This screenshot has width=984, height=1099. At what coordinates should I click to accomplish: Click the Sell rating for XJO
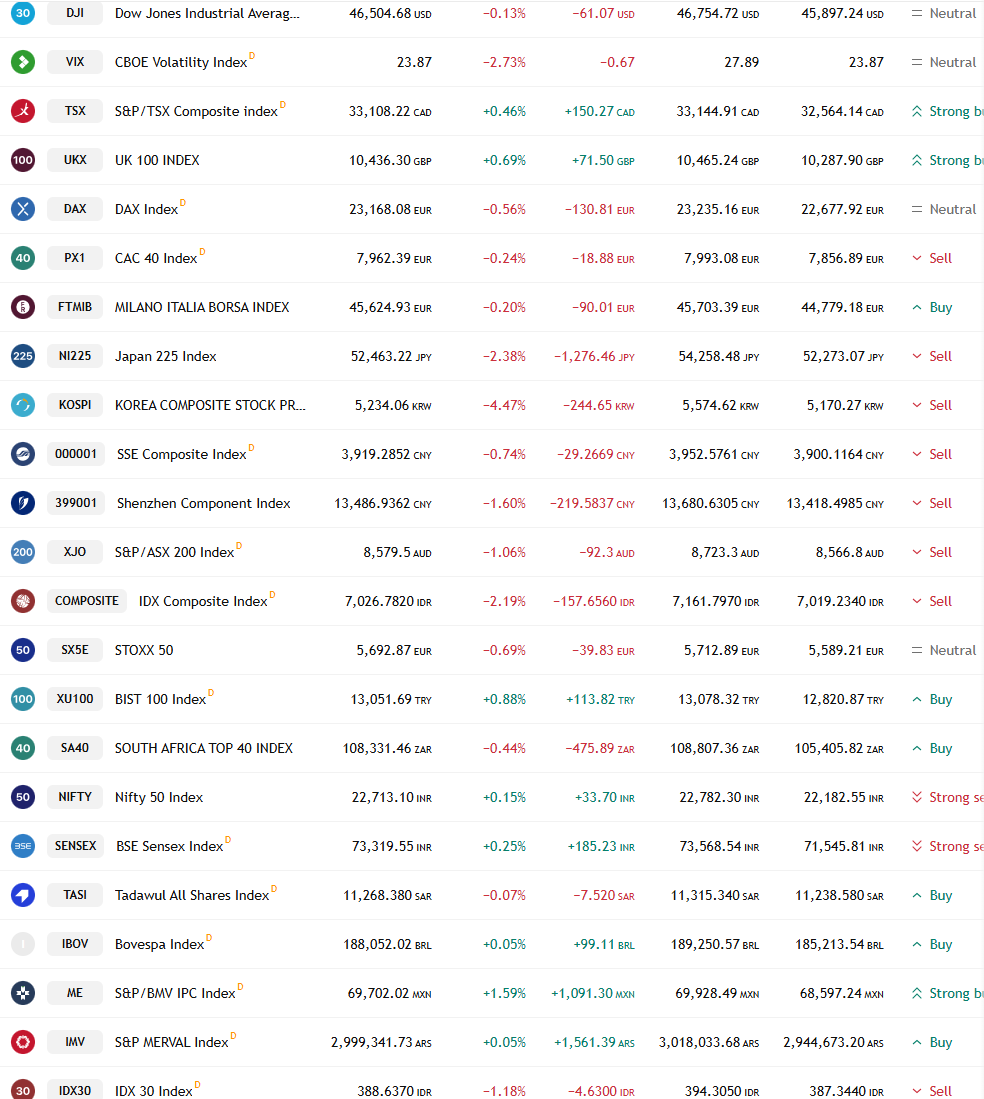point(932,552)
